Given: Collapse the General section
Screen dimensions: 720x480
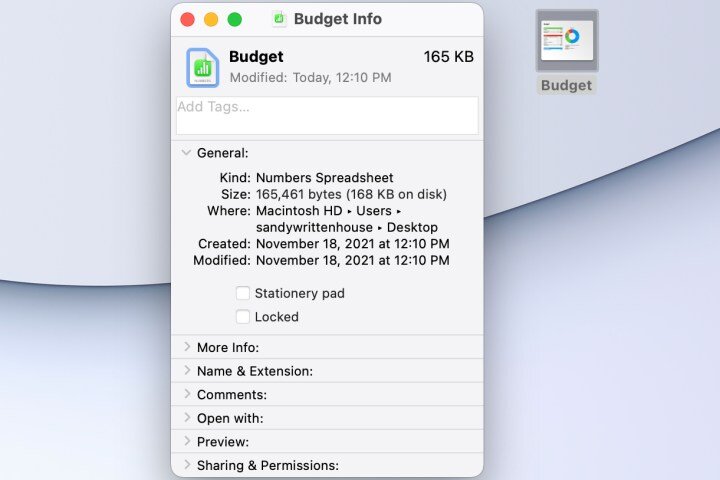Looking at the screenshot, I should [x=186, y=152].
